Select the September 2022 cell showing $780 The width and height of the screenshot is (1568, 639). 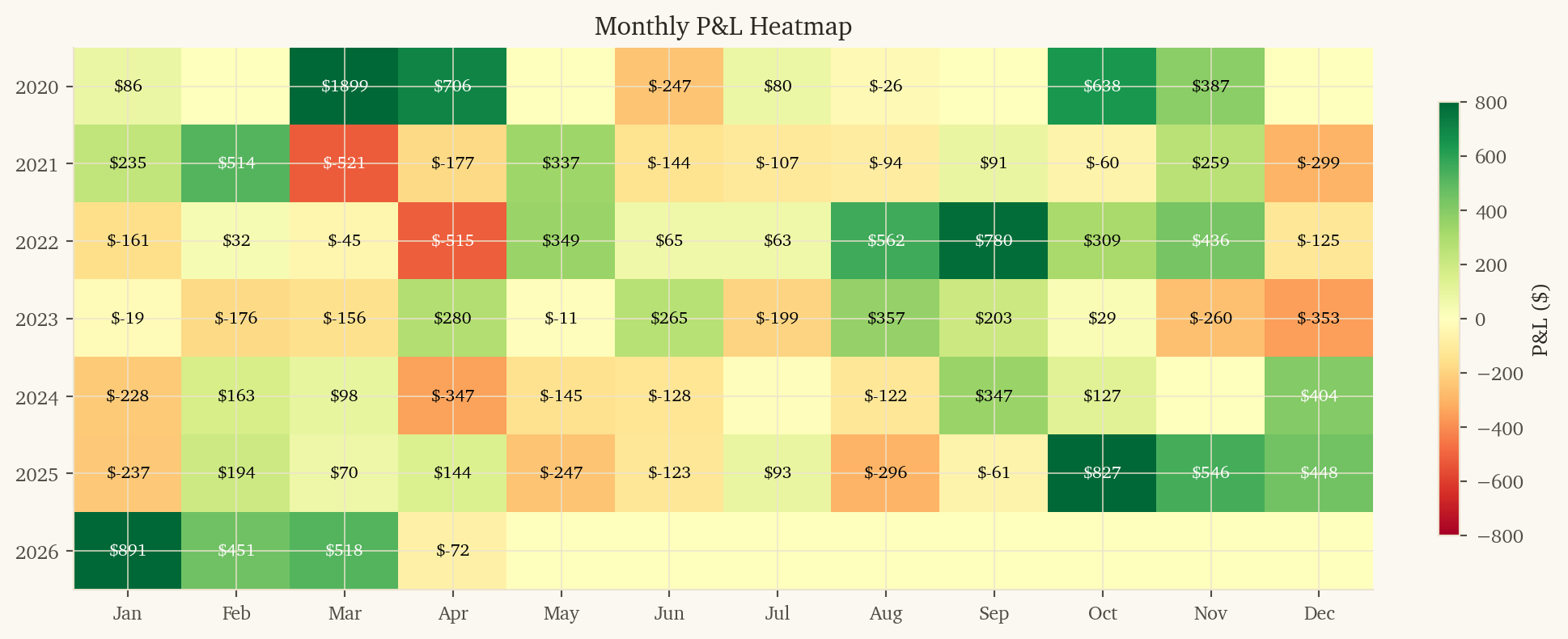[x=994, y=241]
